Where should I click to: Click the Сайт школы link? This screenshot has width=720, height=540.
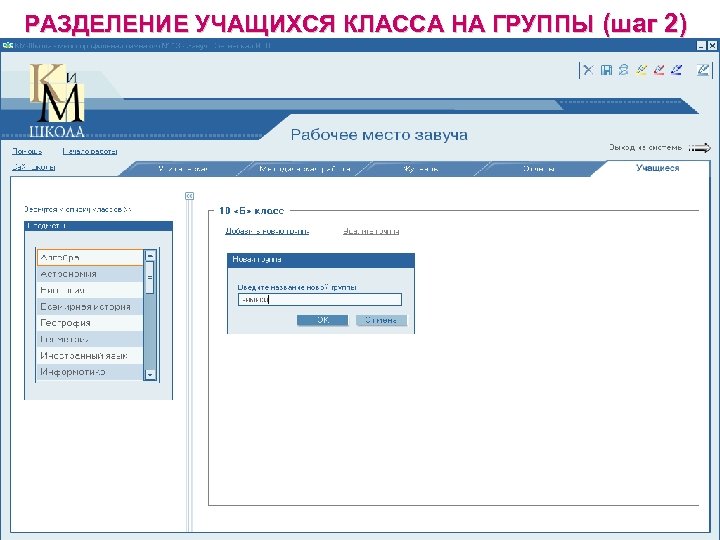(x=34, y=167)
